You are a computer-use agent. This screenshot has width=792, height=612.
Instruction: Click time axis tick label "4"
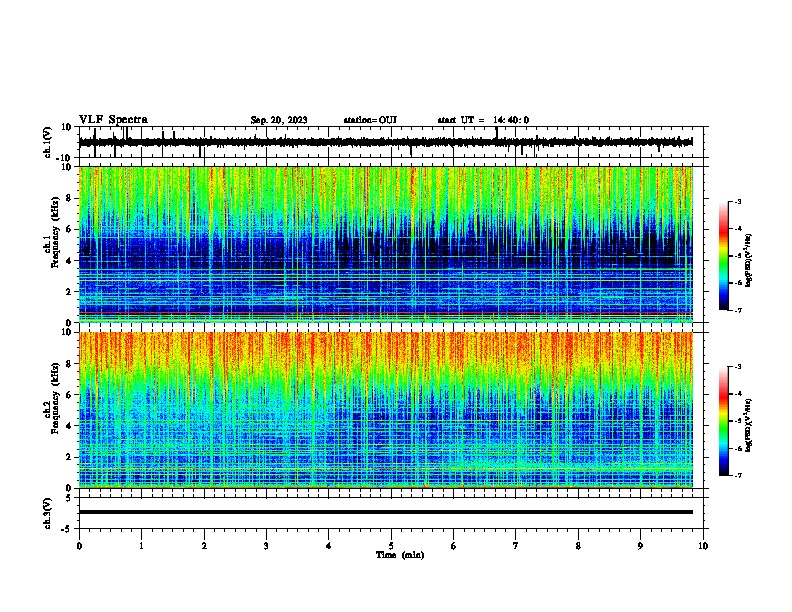pos(329,546)
